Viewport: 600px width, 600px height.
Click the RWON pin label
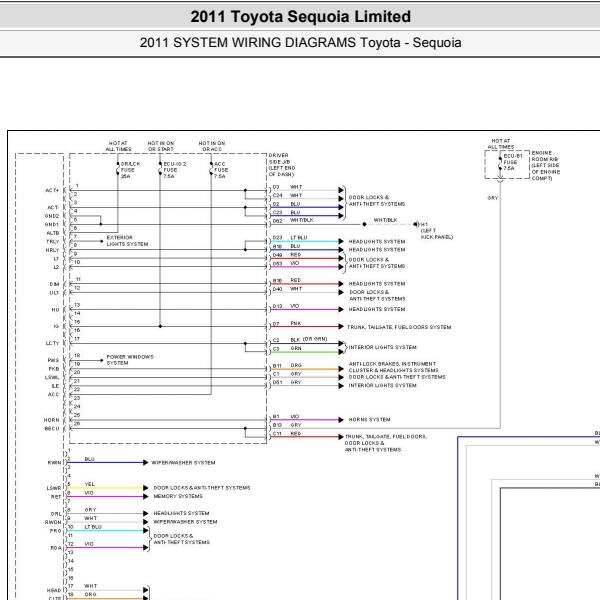pos(53,522)
